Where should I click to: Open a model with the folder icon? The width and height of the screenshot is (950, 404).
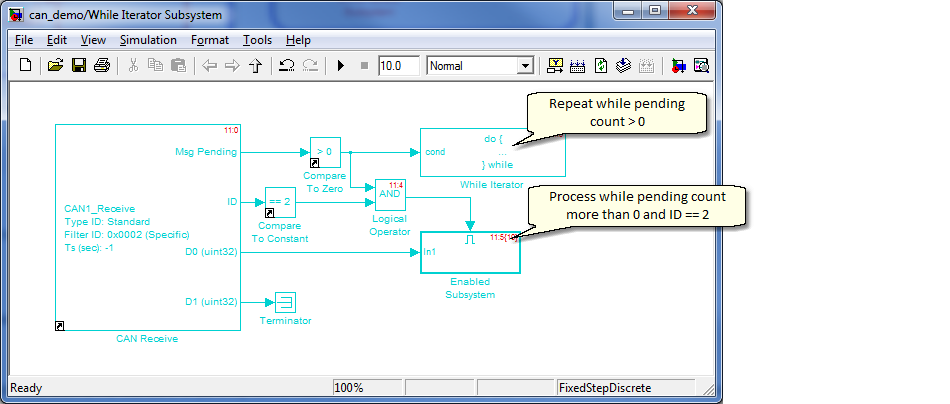55,65
